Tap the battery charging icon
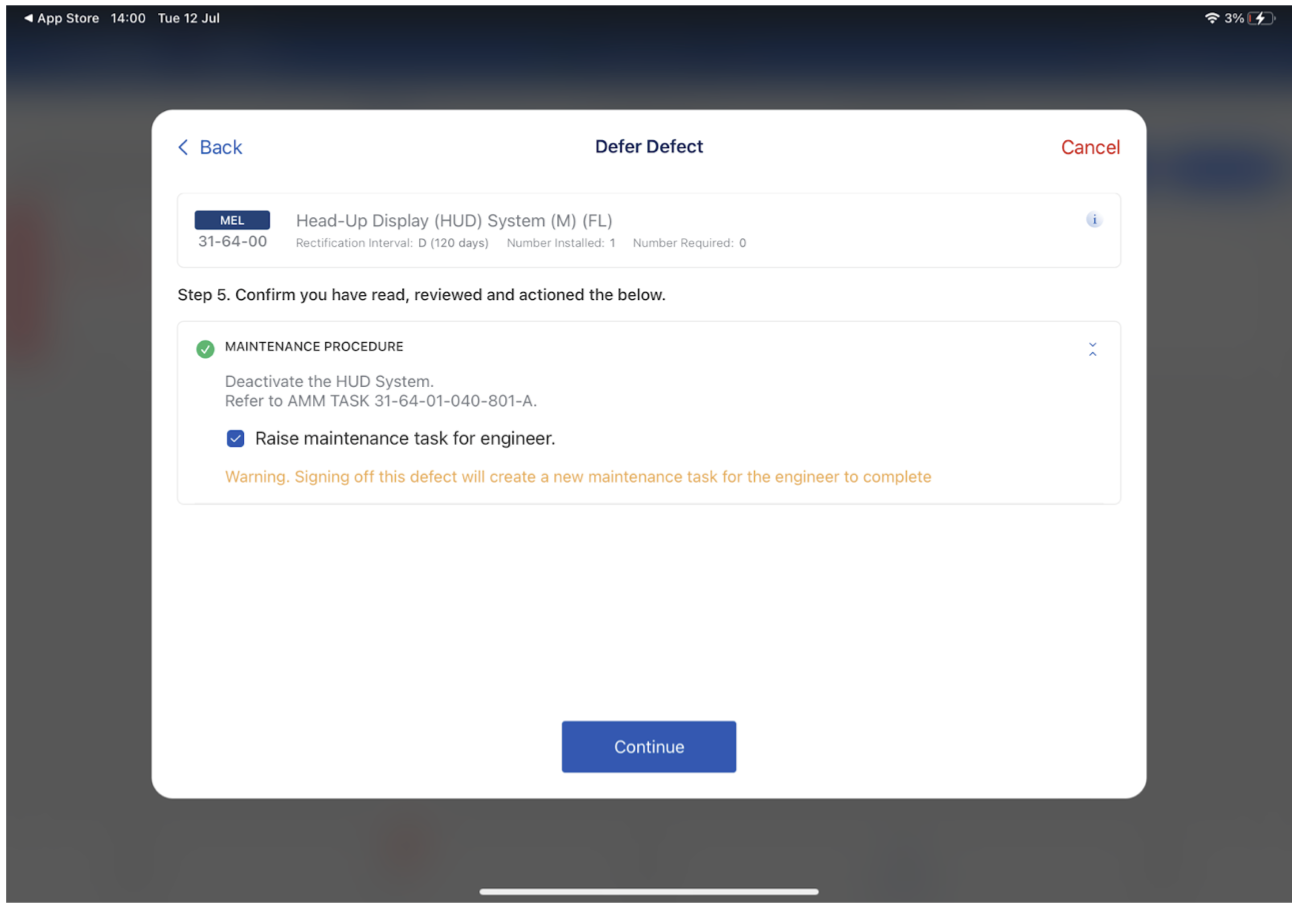1302x916 pixels. (1262, 19)
